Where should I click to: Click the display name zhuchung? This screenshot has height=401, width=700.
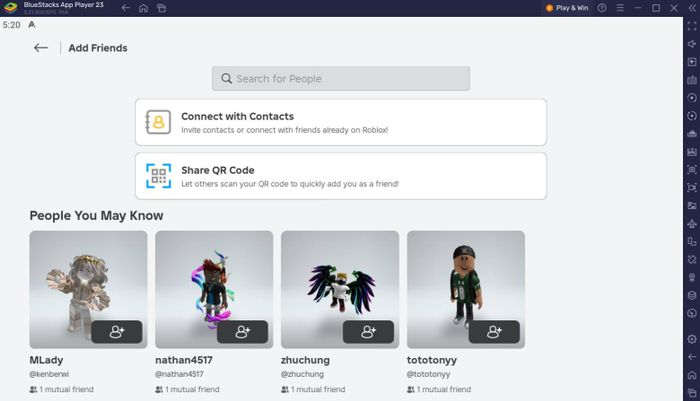305,360
